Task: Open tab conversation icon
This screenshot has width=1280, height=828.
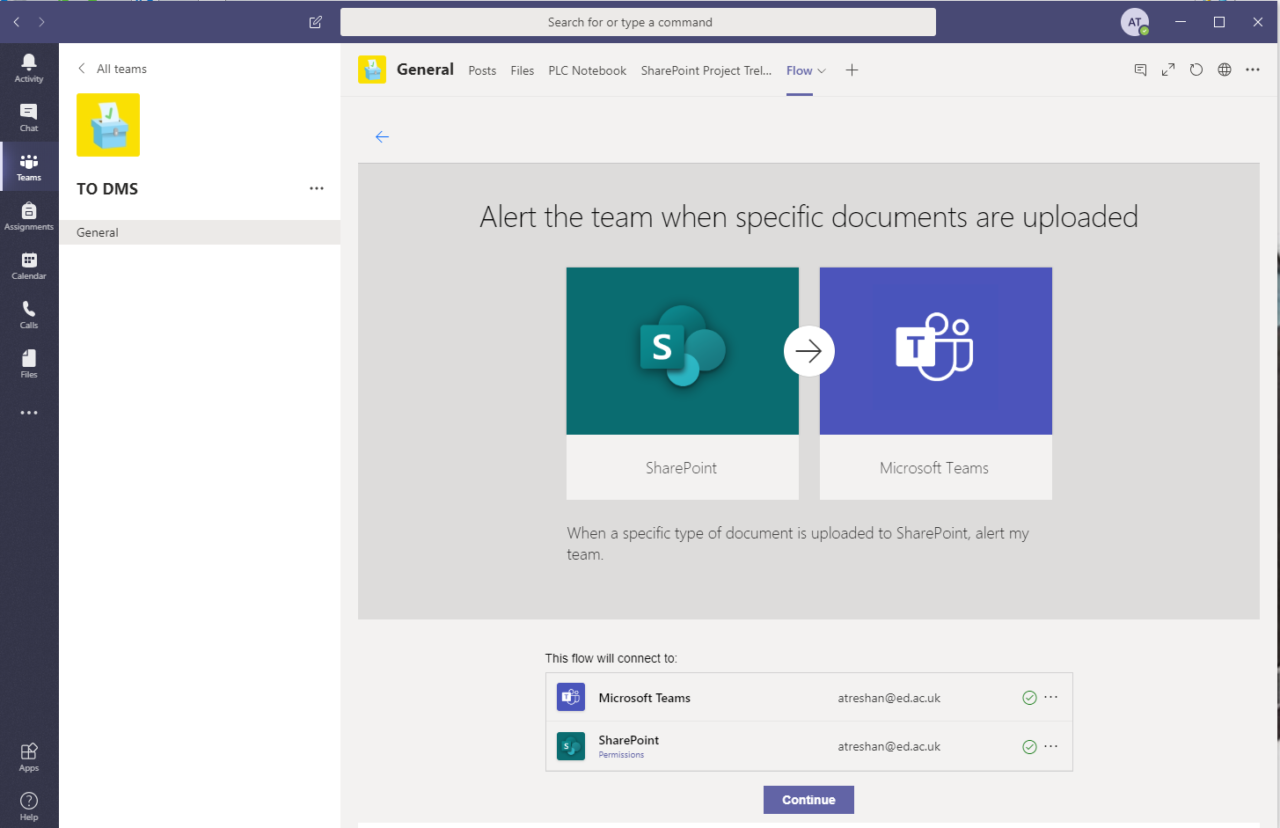Action: coord(1140,70)
